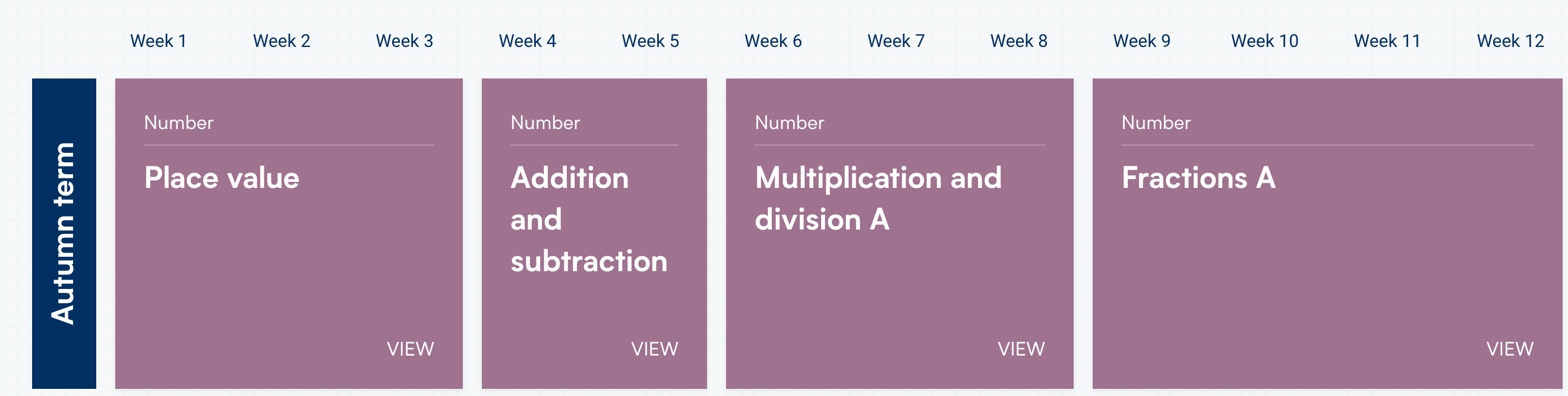Select the Place value title
This screenshot has height=396, width=1568.
[222, 178]
